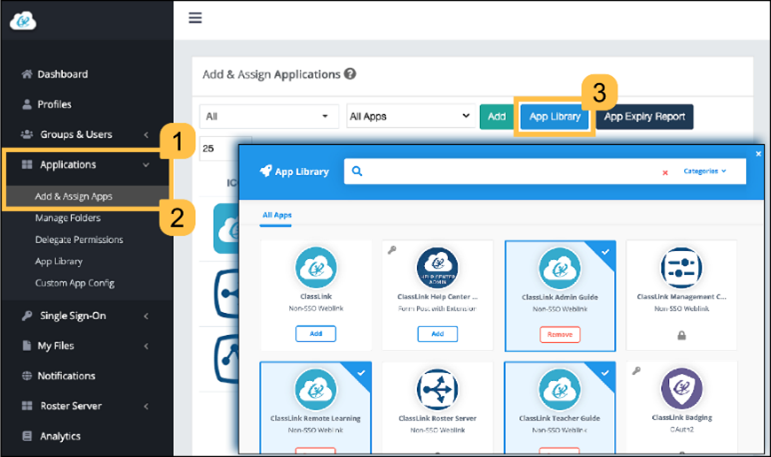Open the All filter dropdown
Screen dimensions: 771x457
269,117
